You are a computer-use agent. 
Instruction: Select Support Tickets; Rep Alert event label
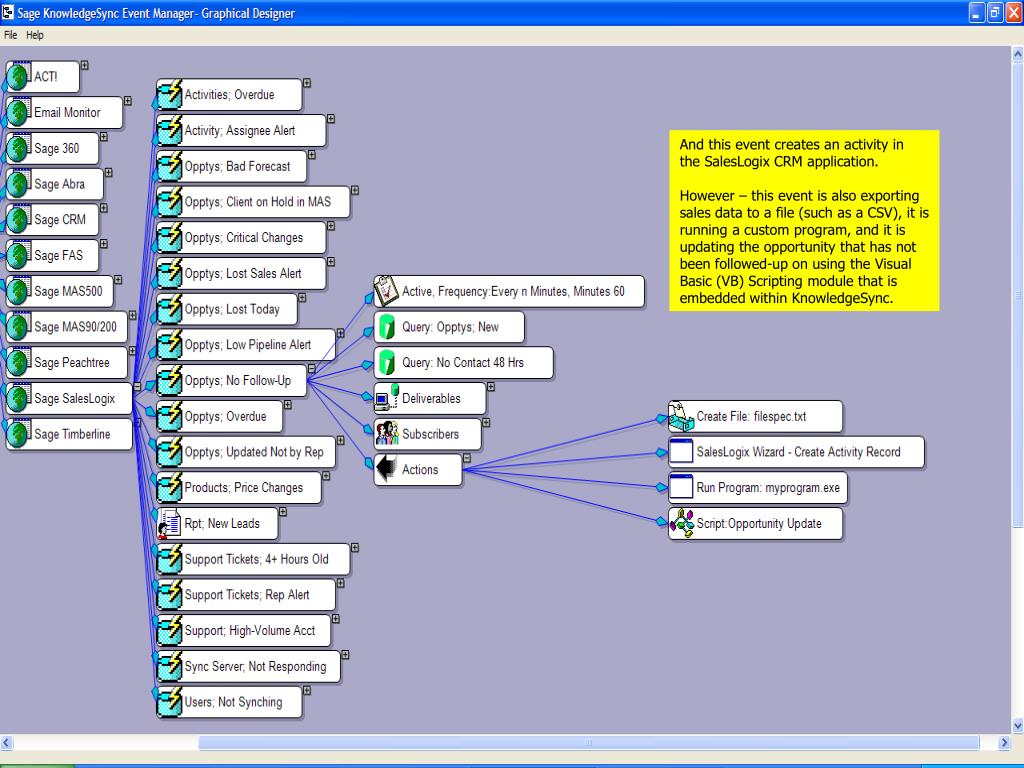(x=247, y=595)
